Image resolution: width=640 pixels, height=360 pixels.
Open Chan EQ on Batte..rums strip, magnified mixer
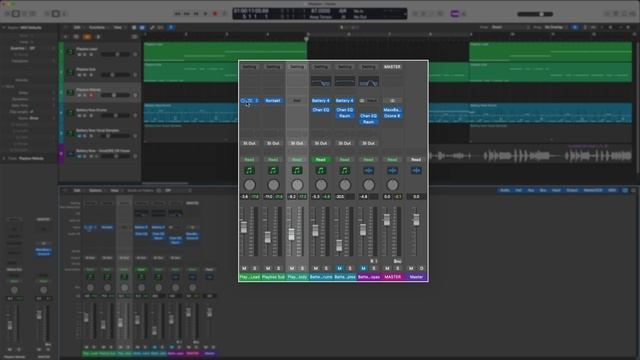tap(321, 110)
